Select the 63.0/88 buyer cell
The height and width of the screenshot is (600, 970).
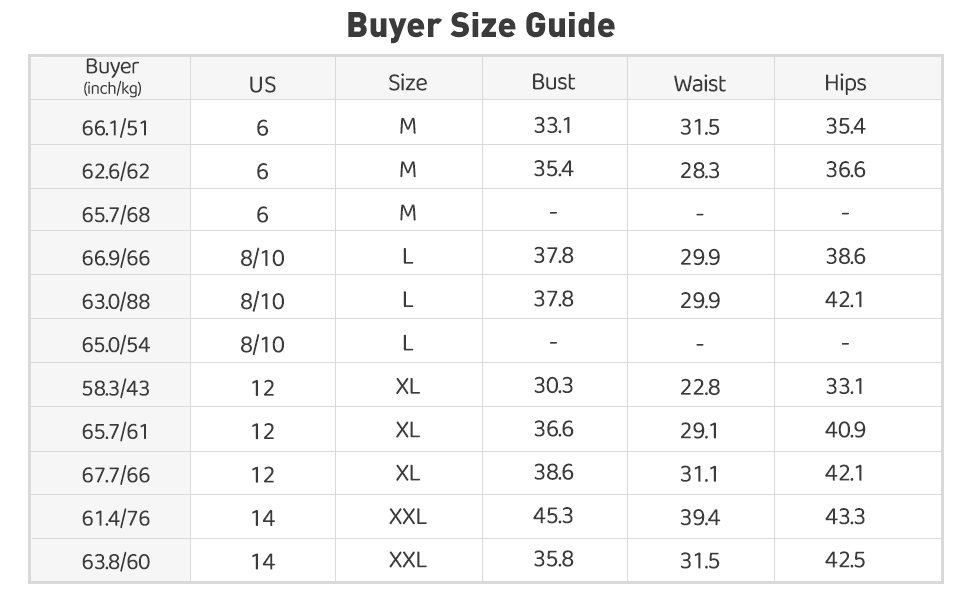pyautogui.click(x=116, y=301)
